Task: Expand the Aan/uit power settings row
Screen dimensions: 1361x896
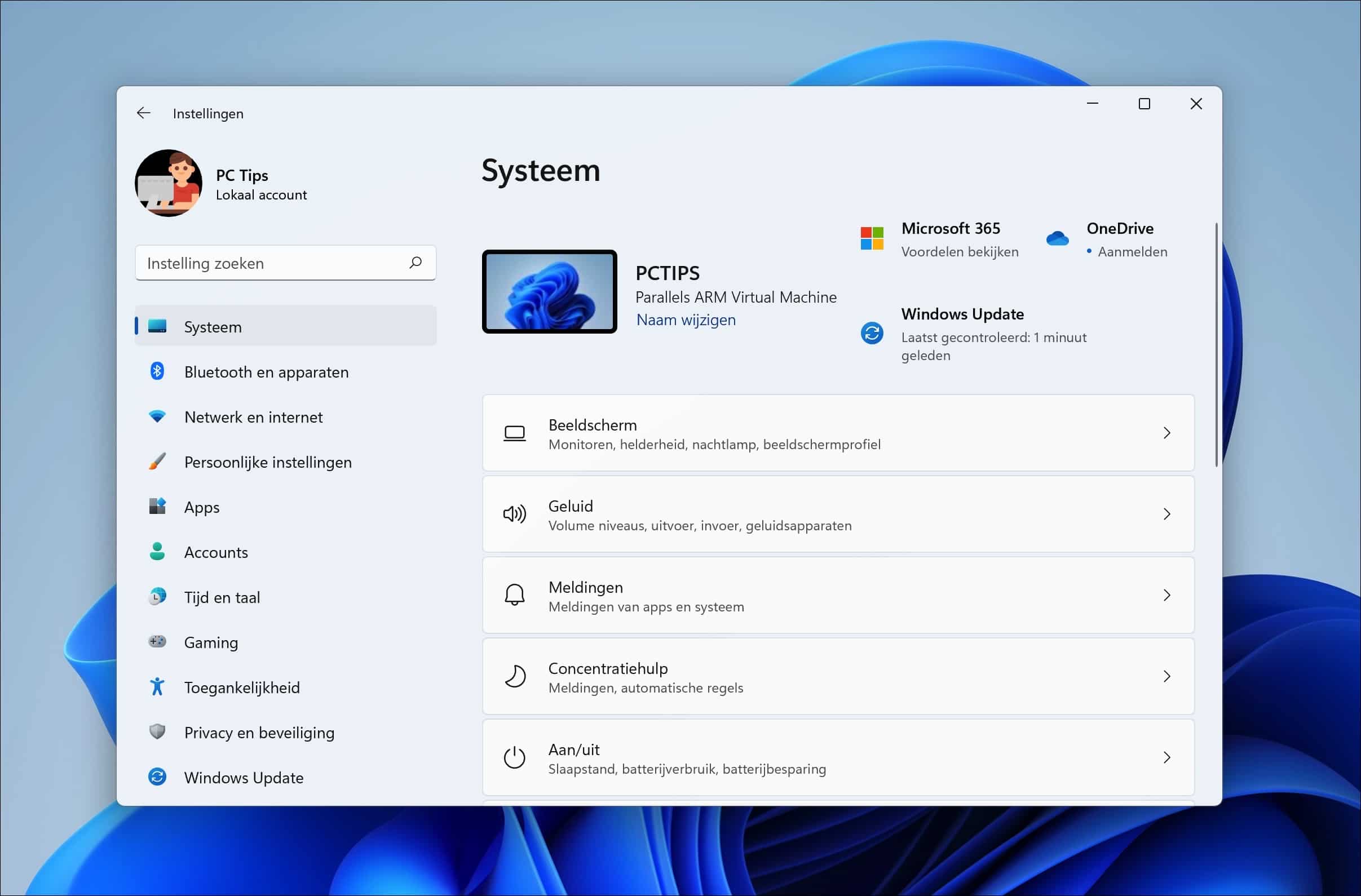Action: pyautogui.click(x=1167, y=758)
